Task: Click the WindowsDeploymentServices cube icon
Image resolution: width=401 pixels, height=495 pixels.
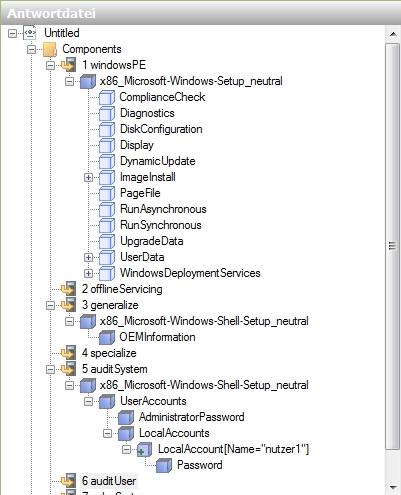Action: click(x=107, y=273)
